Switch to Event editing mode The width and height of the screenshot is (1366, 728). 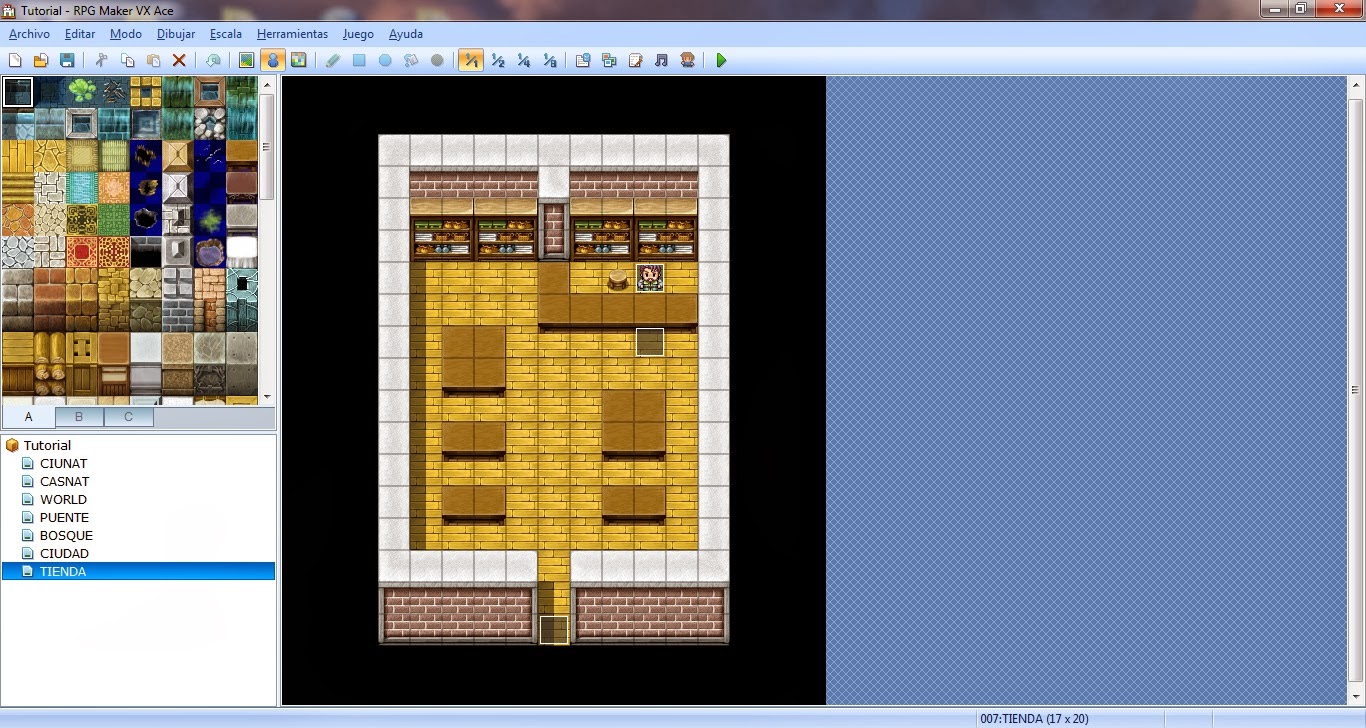[273, 60]
